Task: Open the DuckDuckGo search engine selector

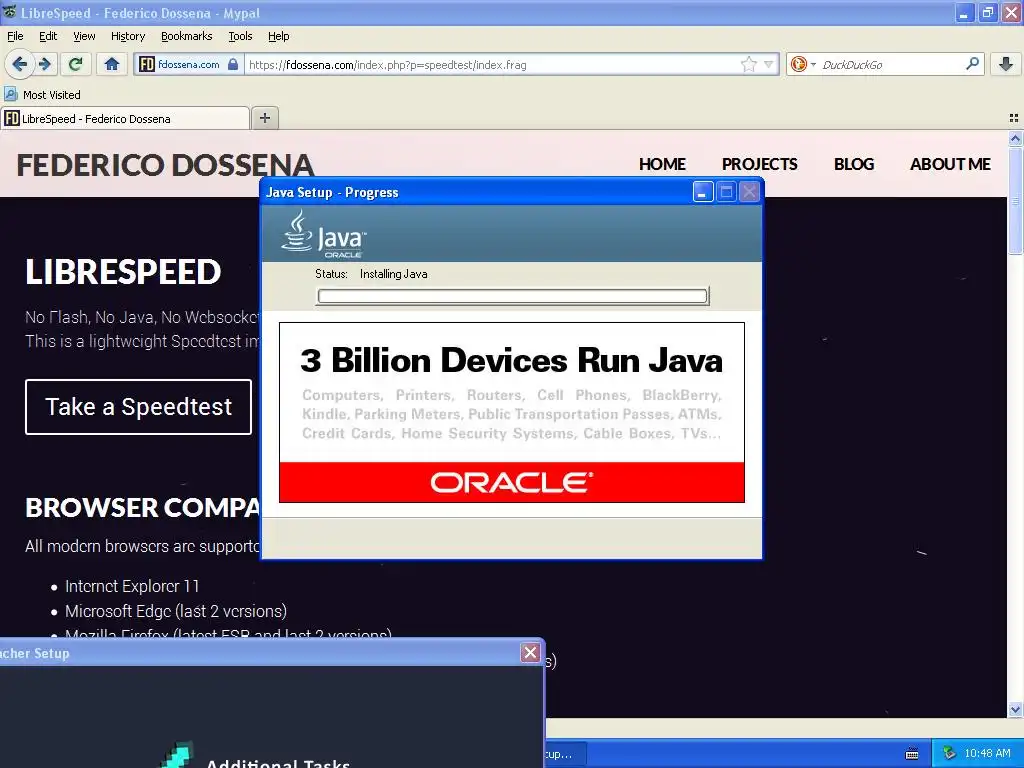Action: click(803, 64)
